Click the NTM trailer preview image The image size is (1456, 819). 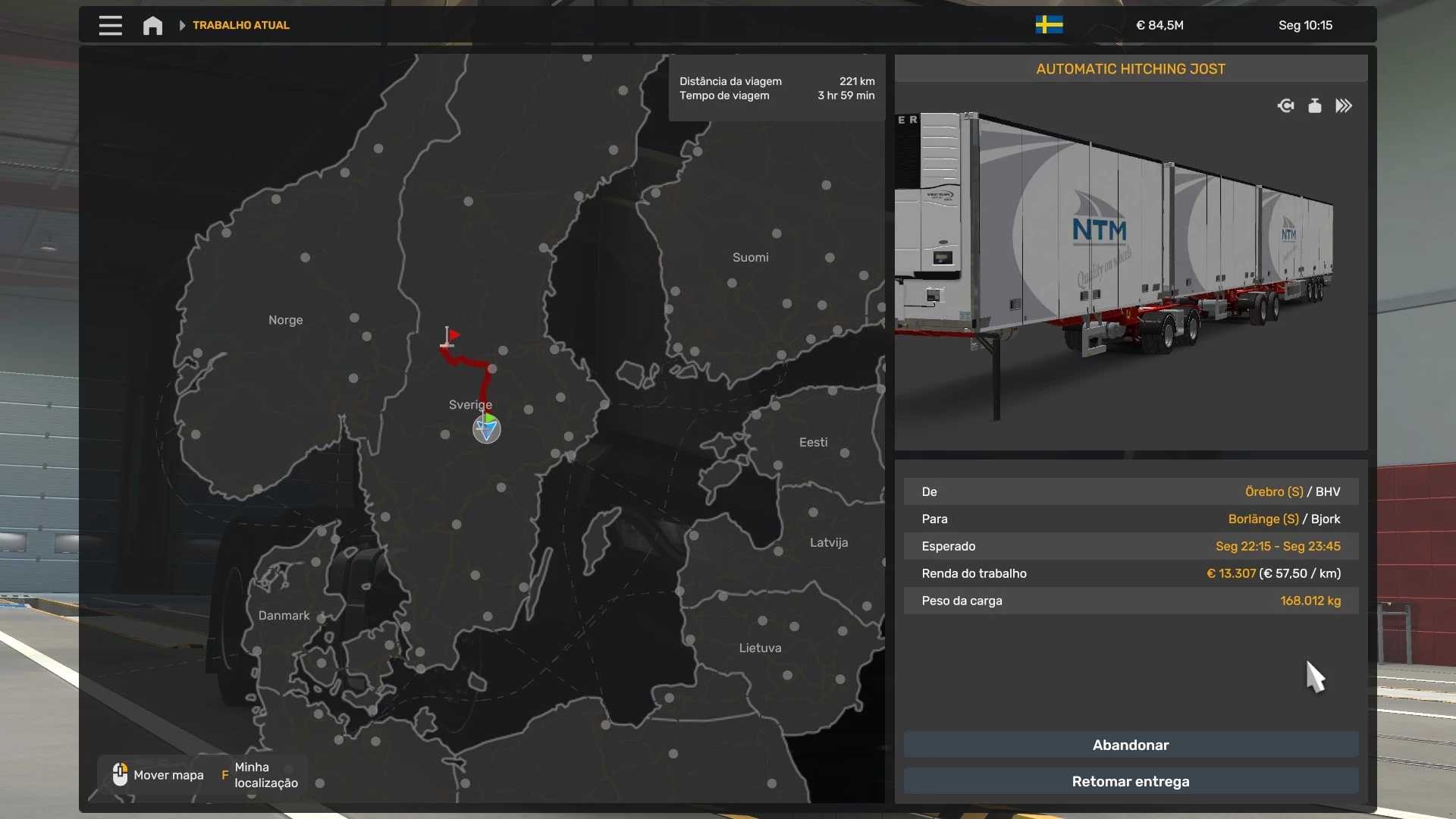click(x=1131, y=266)
